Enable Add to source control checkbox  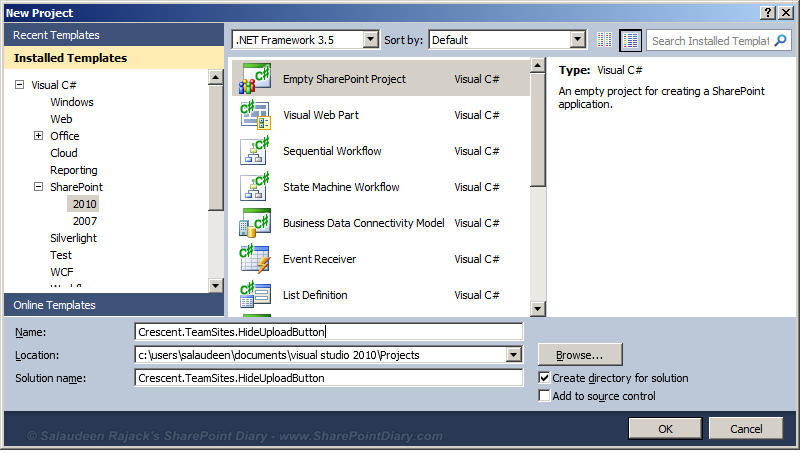[544, 396]
